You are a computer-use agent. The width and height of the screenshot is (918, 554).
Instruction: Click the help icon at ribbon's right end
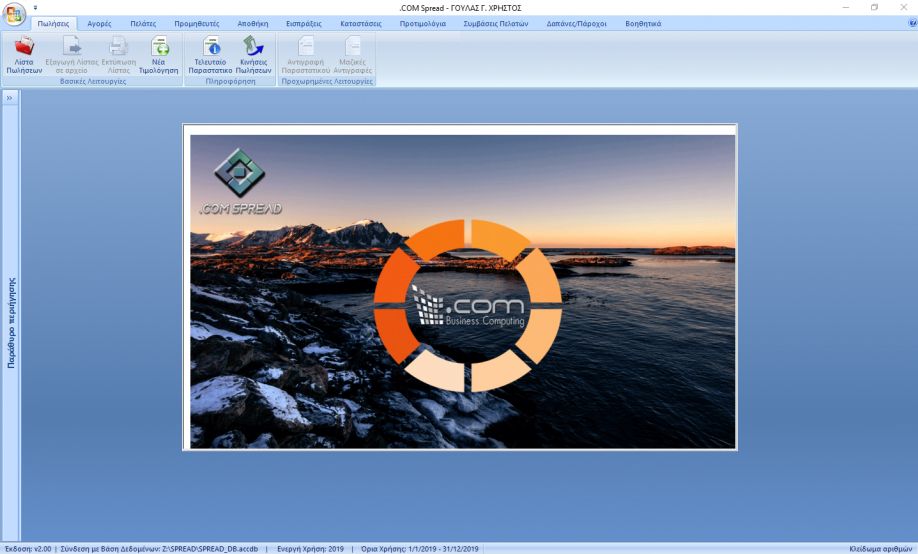[x=912, y=23]
